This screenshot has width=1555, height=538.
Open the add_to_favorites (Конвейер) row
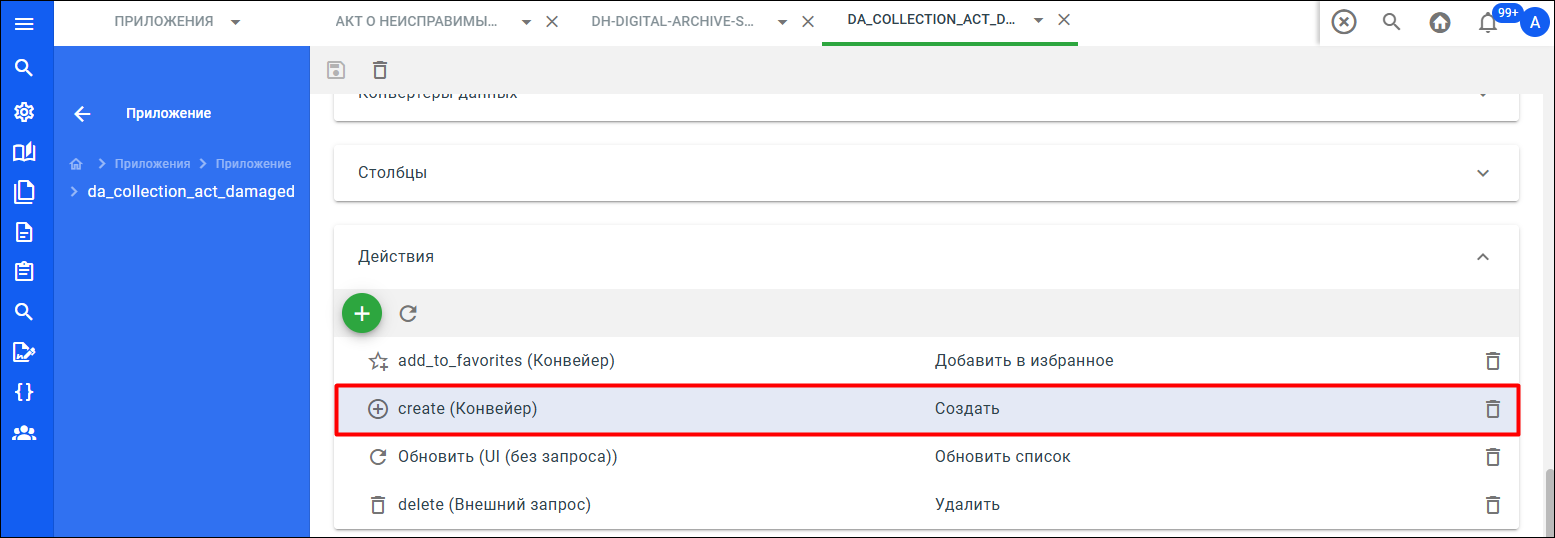(926, 361)
